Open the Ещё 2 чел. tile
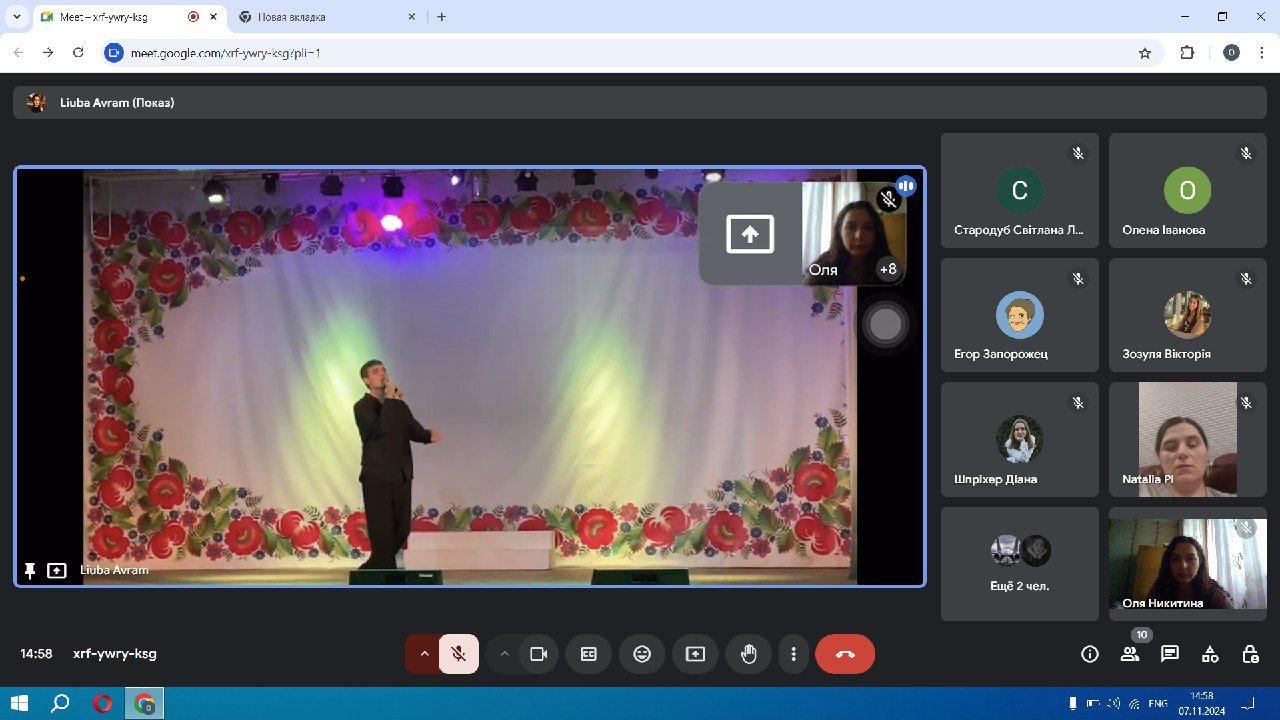1280x720 pixels. (x=1020, y=564)
